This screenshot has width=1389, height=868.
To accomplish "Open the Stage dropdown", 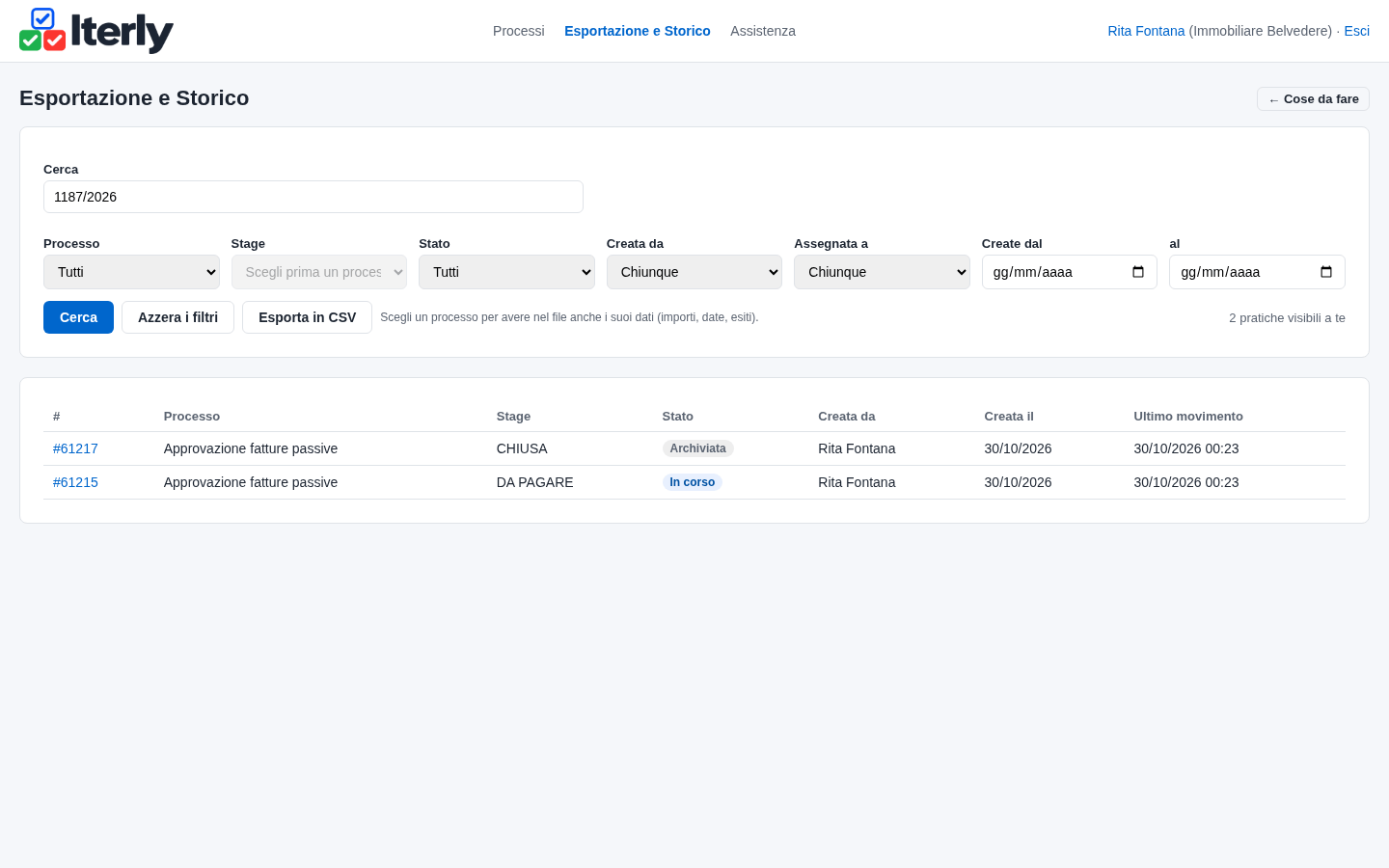I will pyautogui.click(x=319, y=272).
